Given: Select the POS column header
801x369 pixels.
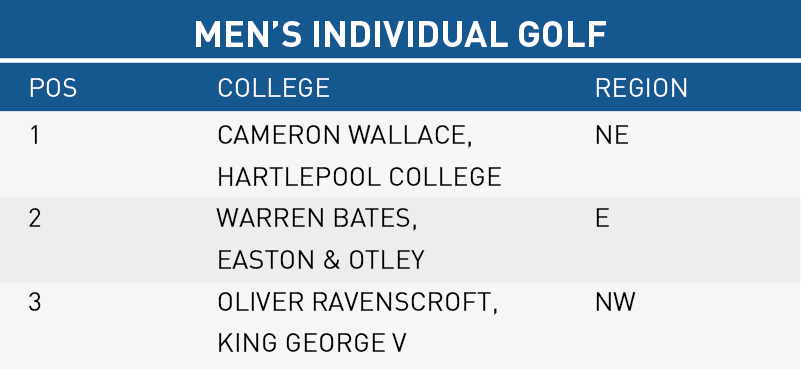Looking at the screenshot, I should 53,88.
